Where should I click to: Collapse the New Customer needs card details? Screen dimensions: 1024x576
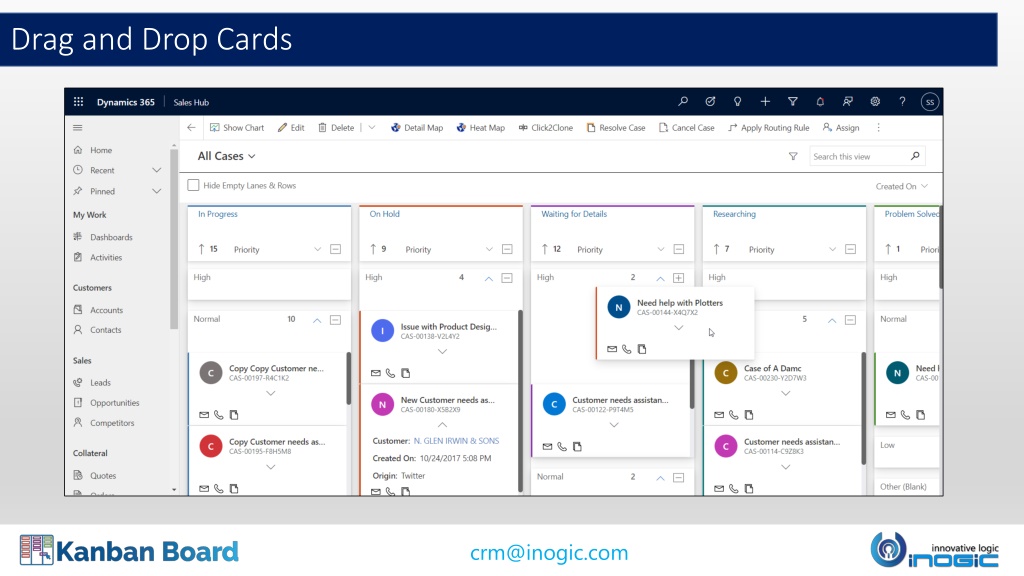point(442,425)
